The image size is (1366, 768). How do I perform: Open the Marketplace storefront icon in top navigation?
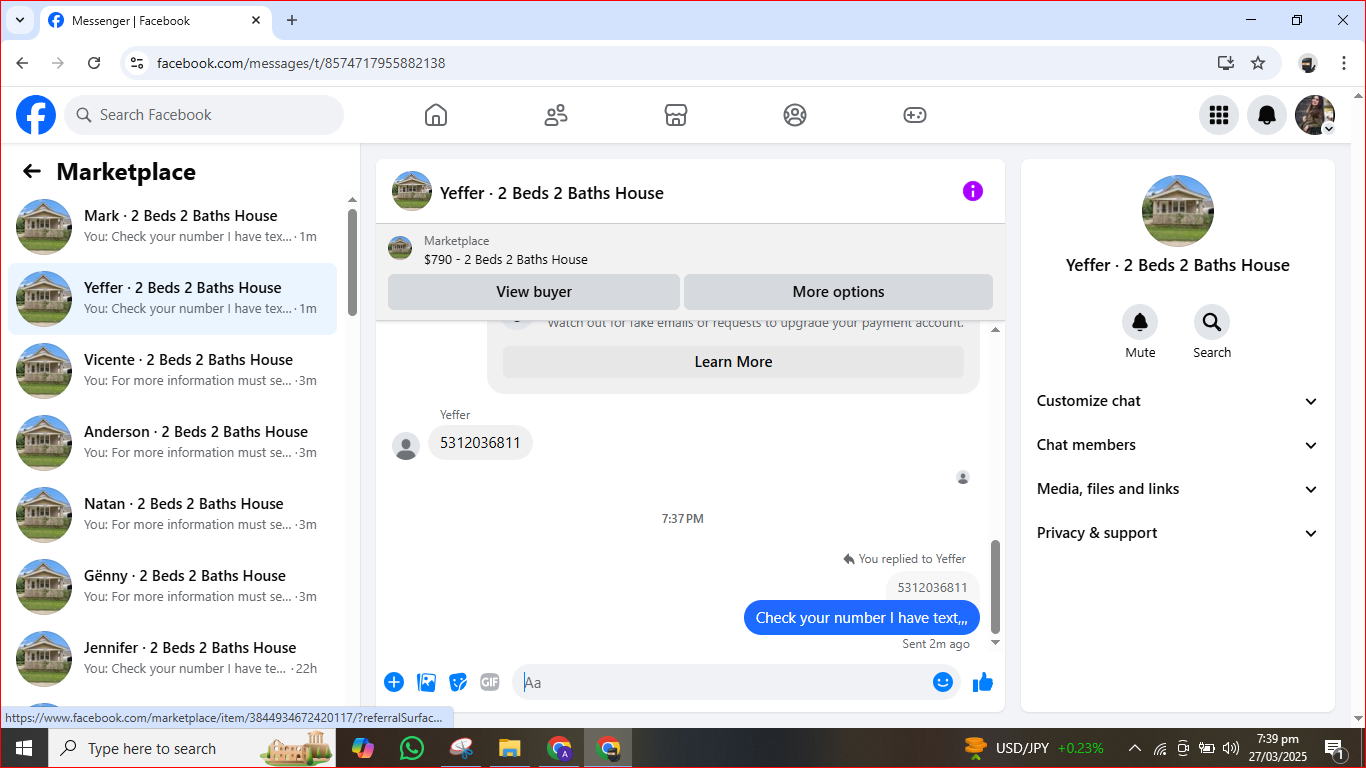676,115
